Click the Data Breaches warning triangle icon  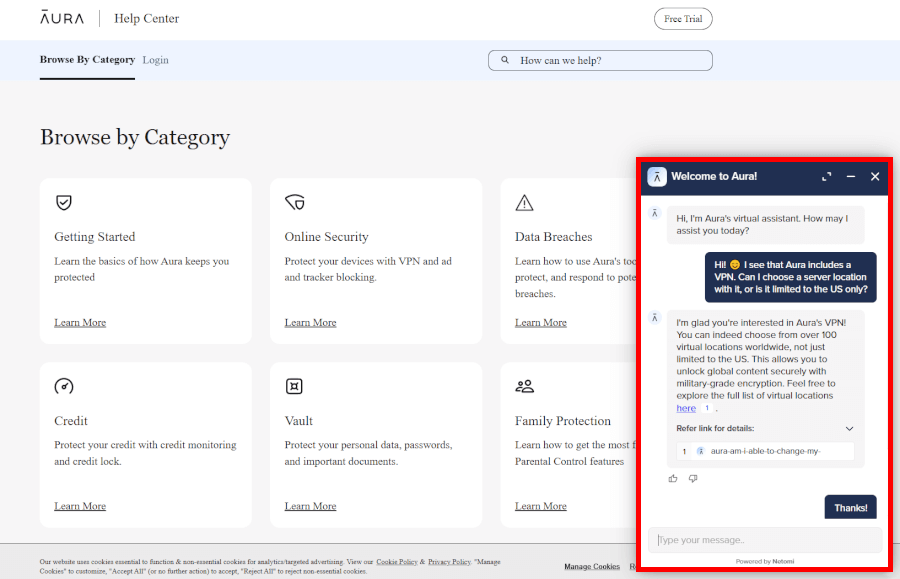[524, 203]
